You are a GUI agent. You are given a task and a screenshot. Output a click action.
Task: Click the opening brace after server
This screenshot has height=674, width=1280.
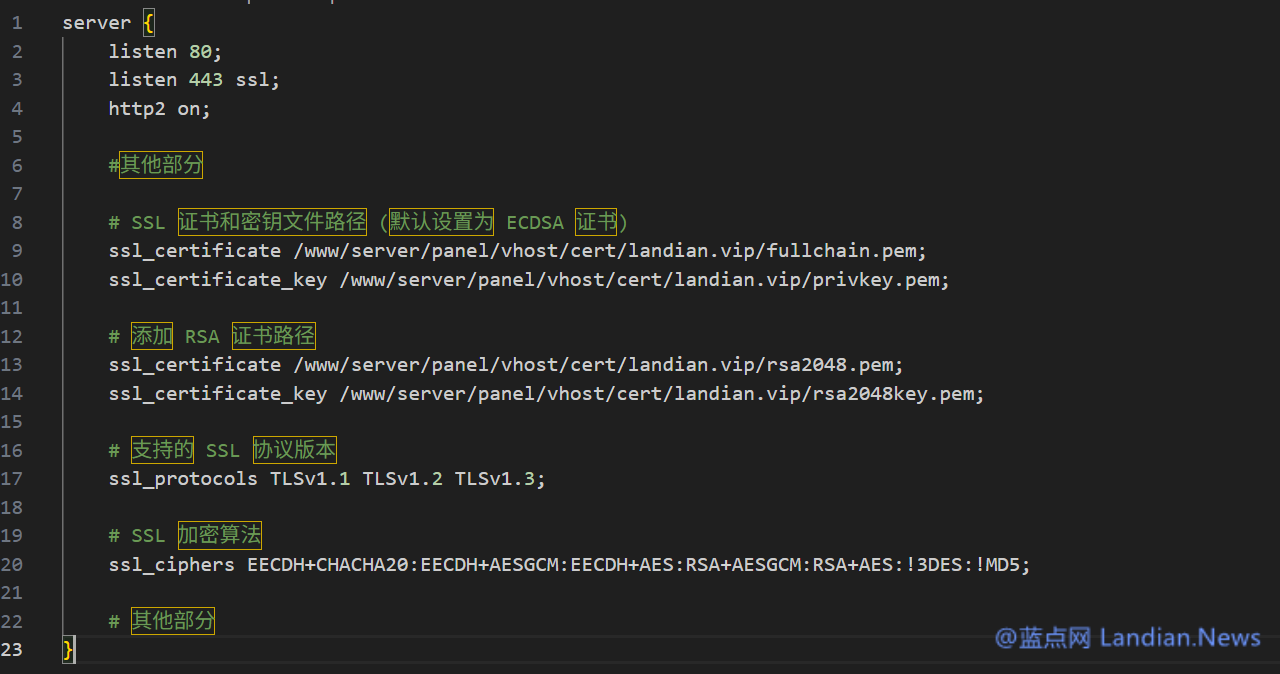pyautogui.click(x=149, y=22)
